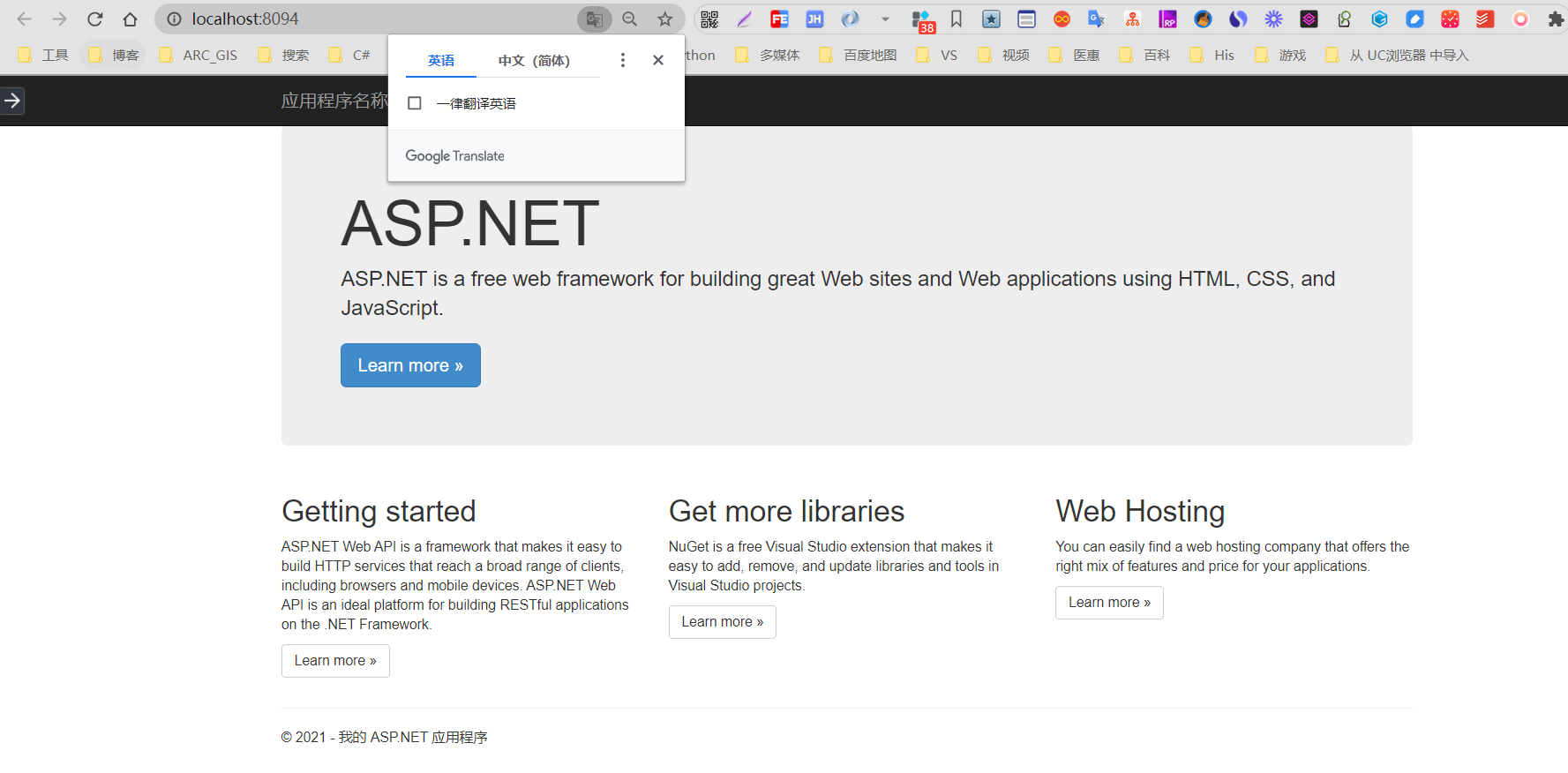The width and height of the screenshot is (1568, 773).
Task: Open the VS bookmark folder
Action: click(x=937, y=55)
